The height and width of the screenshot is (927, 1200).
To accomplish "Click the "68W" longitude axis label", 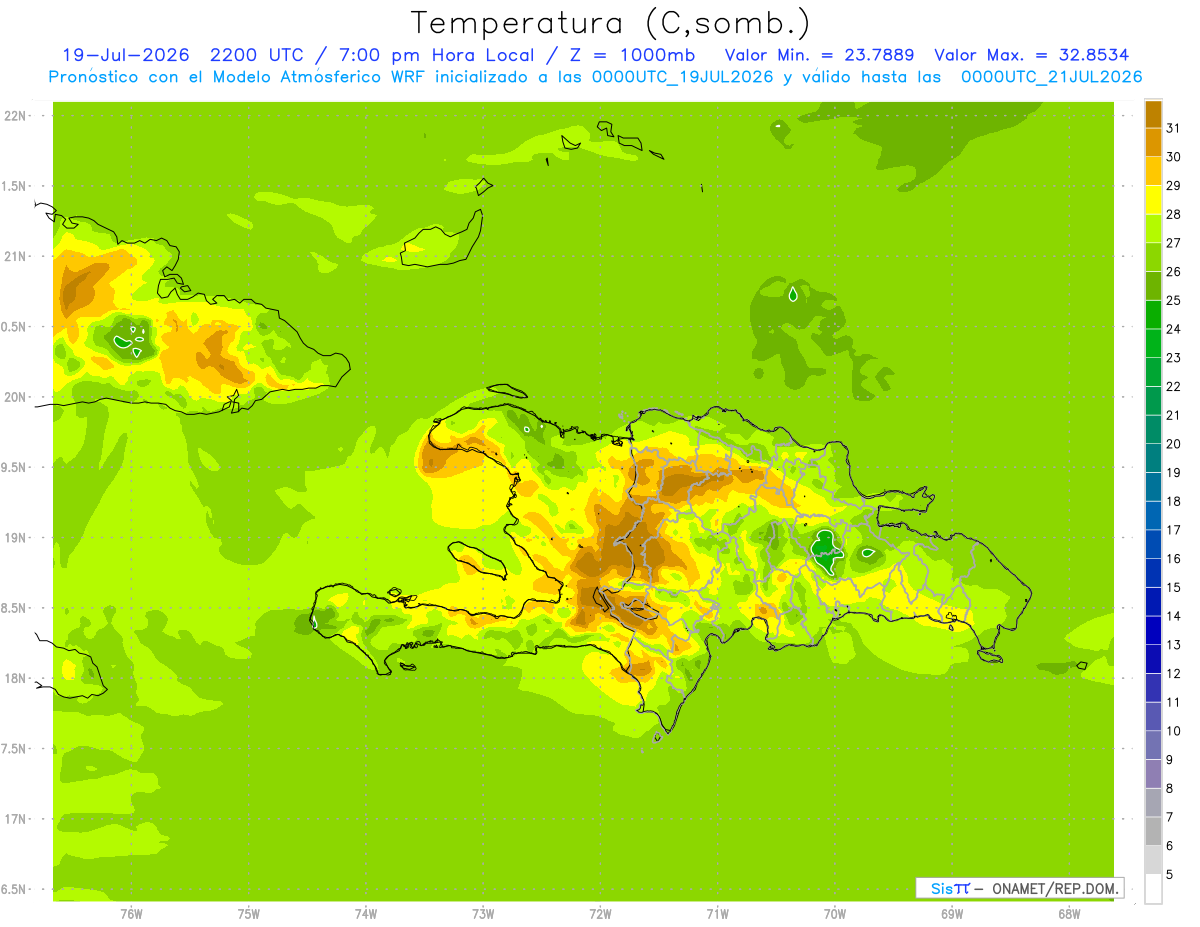I will point(1069,913).
